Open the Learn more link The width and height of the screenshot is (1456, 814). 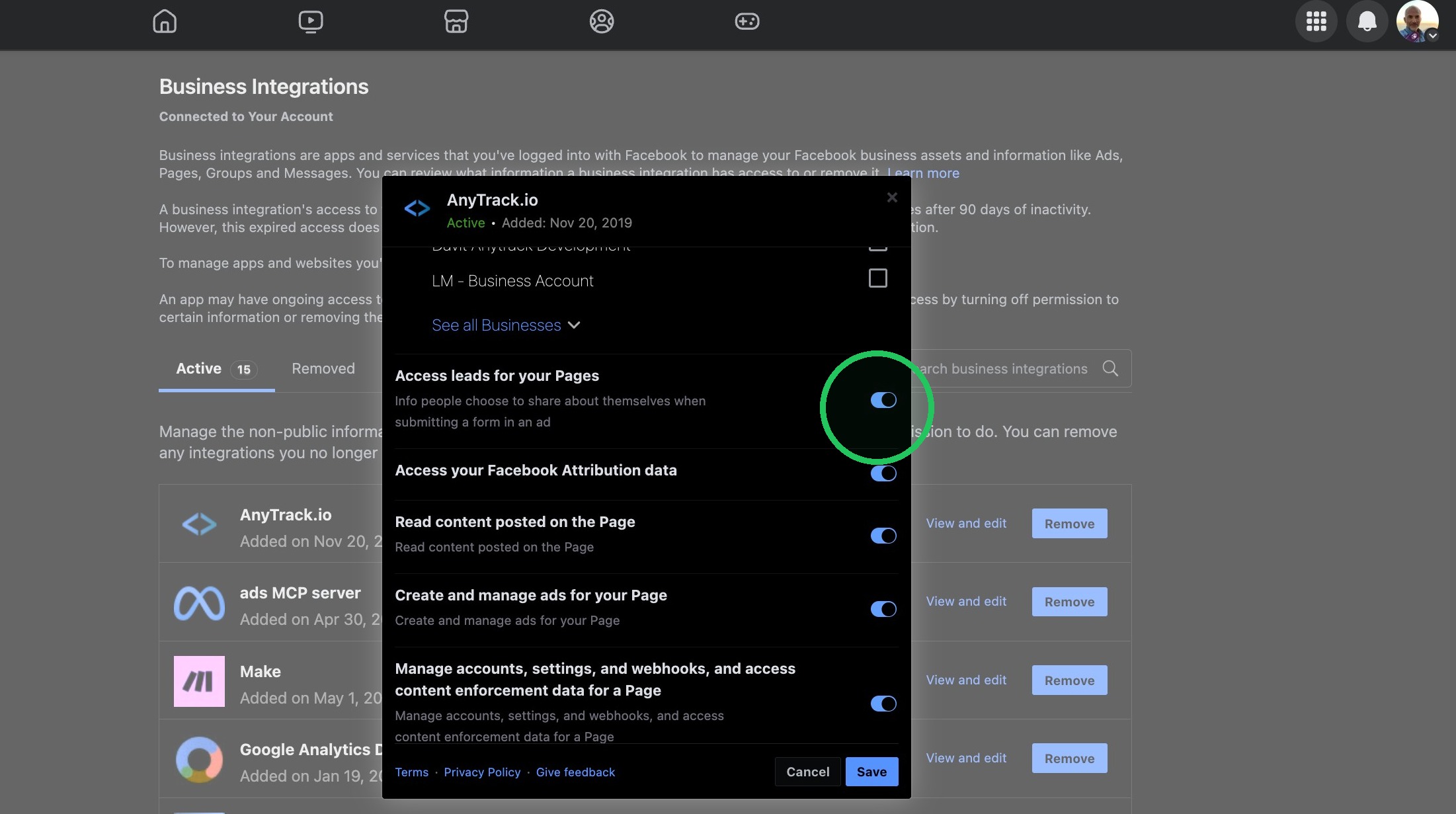(923, 173)
